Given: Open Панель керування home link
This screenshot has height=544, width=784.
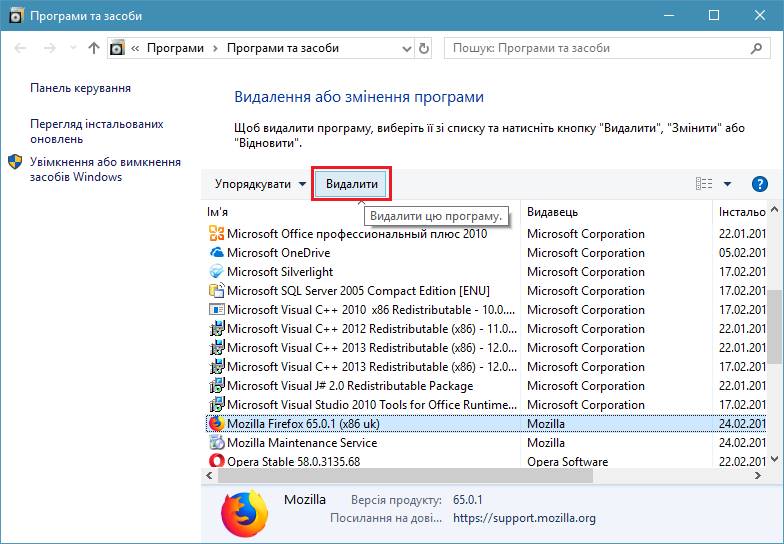Looking at the screenshot, I should point(80,88).
